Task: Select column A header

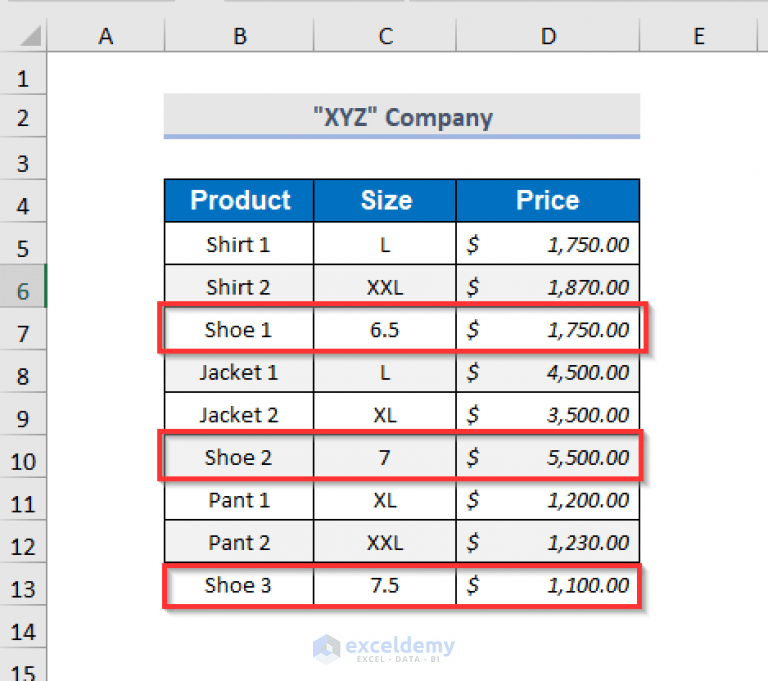Action: coord(106,36)
